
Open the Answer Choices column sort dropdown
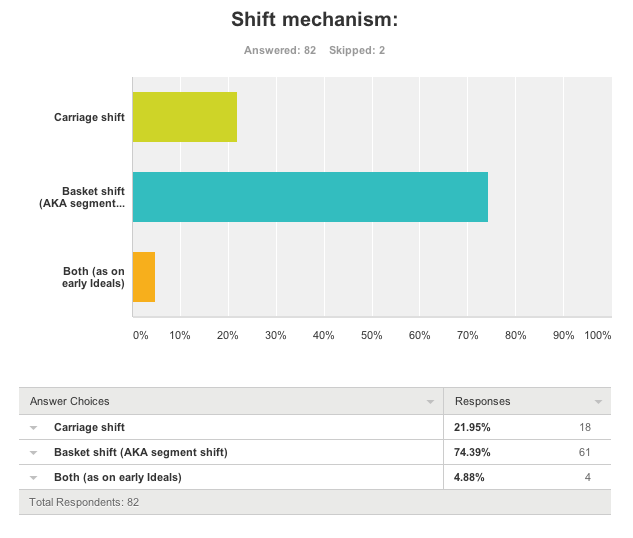[x=430, y=402]
